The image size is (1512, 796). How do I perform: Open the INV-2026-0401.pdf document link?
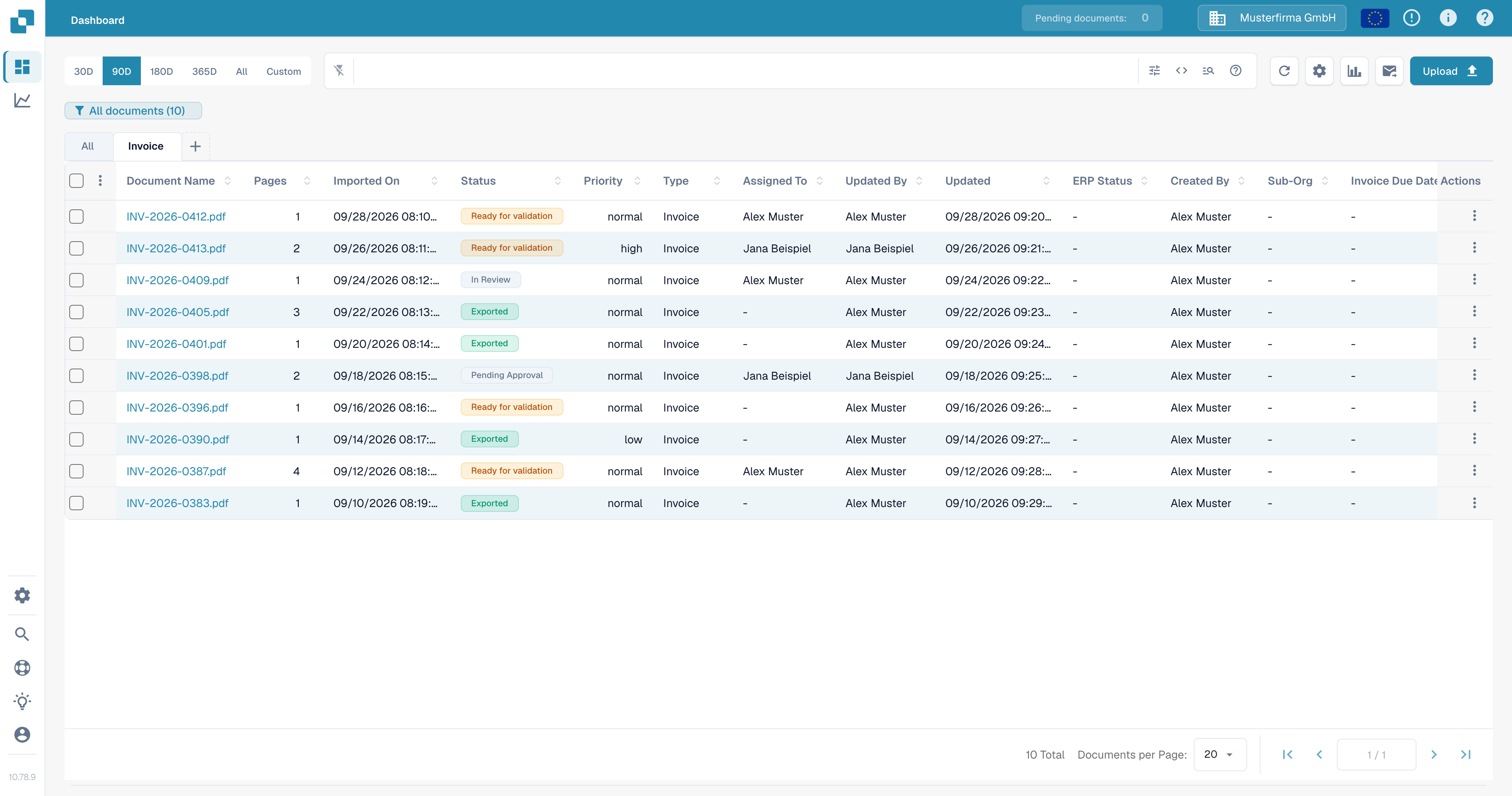tap(176, 344)
